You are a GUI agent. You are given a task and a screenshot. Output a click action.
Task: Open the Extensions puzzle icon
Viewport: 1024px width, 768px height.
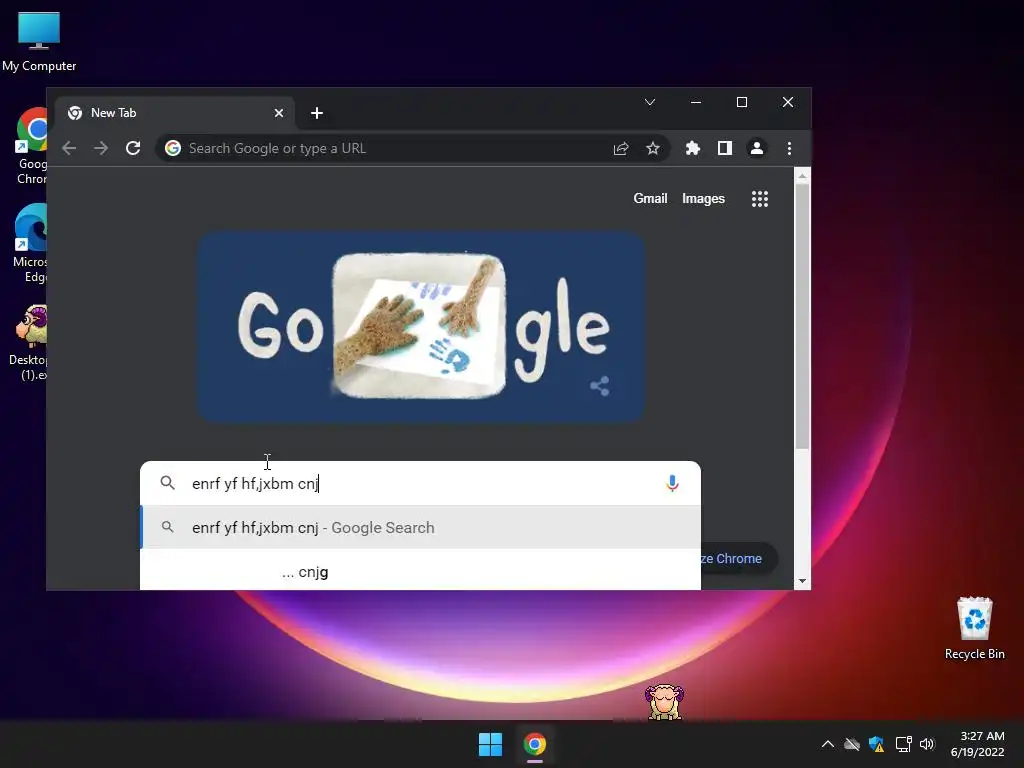click(x=692, y=148)
